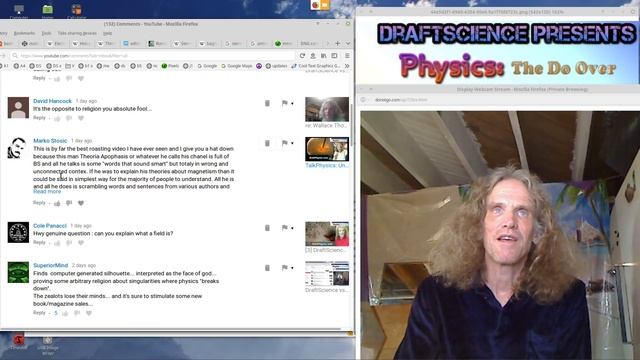640x360 pixels.
Task: Like Cole Panacci's comment
Action: coord(57,243)
